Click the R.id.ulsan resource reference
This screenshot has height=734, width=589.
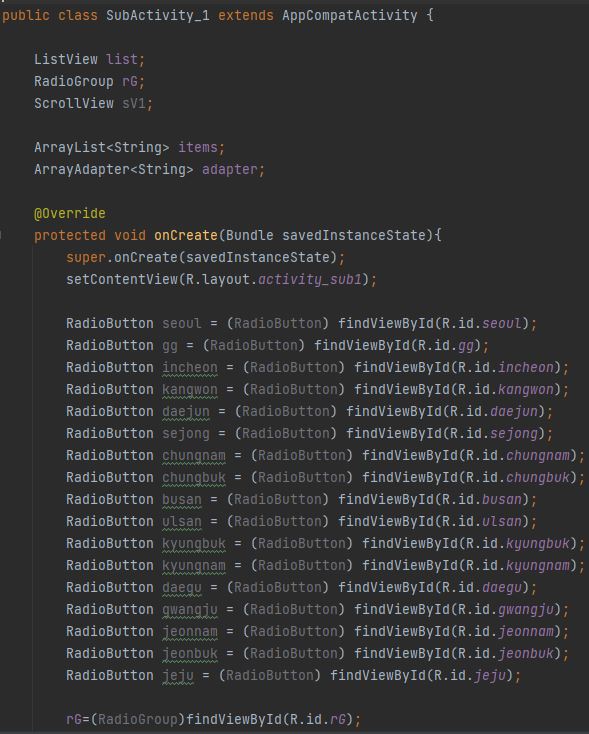(x=481, y=521)
